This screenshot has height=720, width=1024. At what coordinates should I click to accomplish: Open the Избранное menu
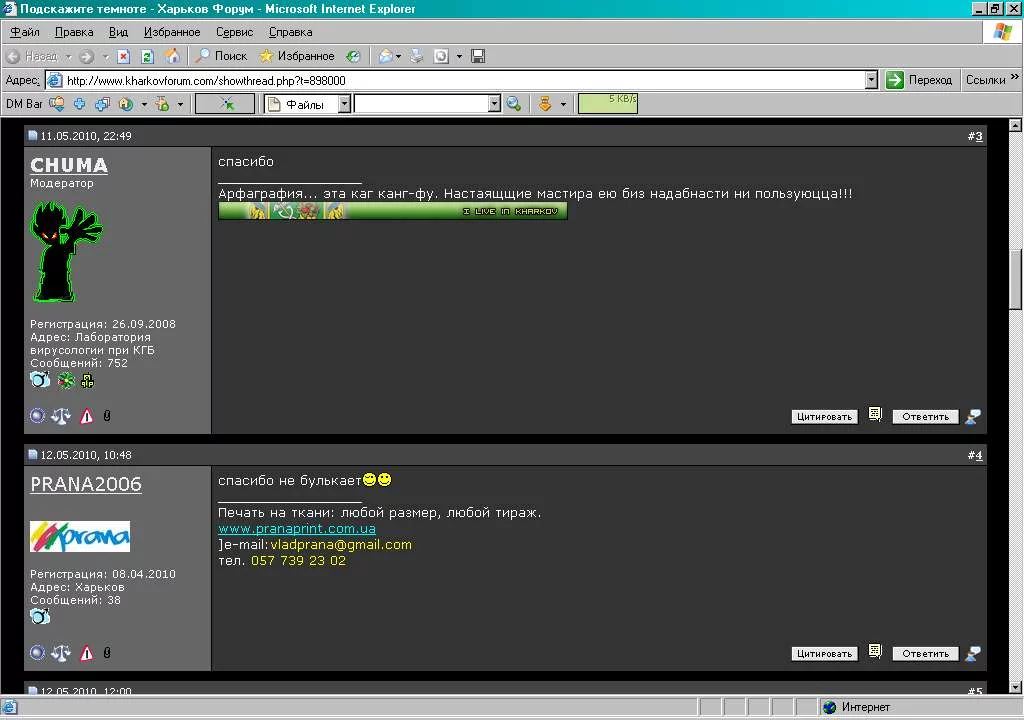[172, 32]
